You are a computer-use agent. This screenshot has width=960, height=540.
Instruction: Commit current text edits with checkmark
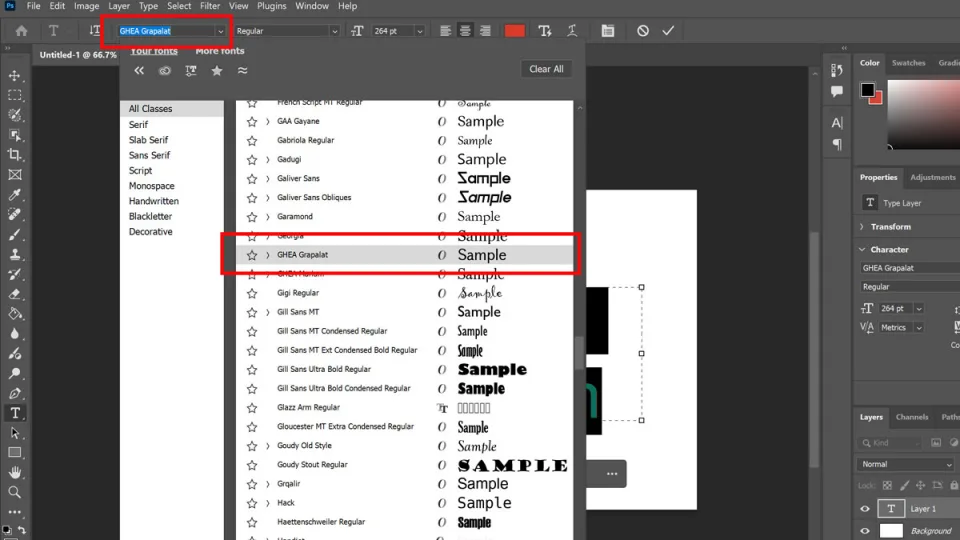tap(668, 31)
